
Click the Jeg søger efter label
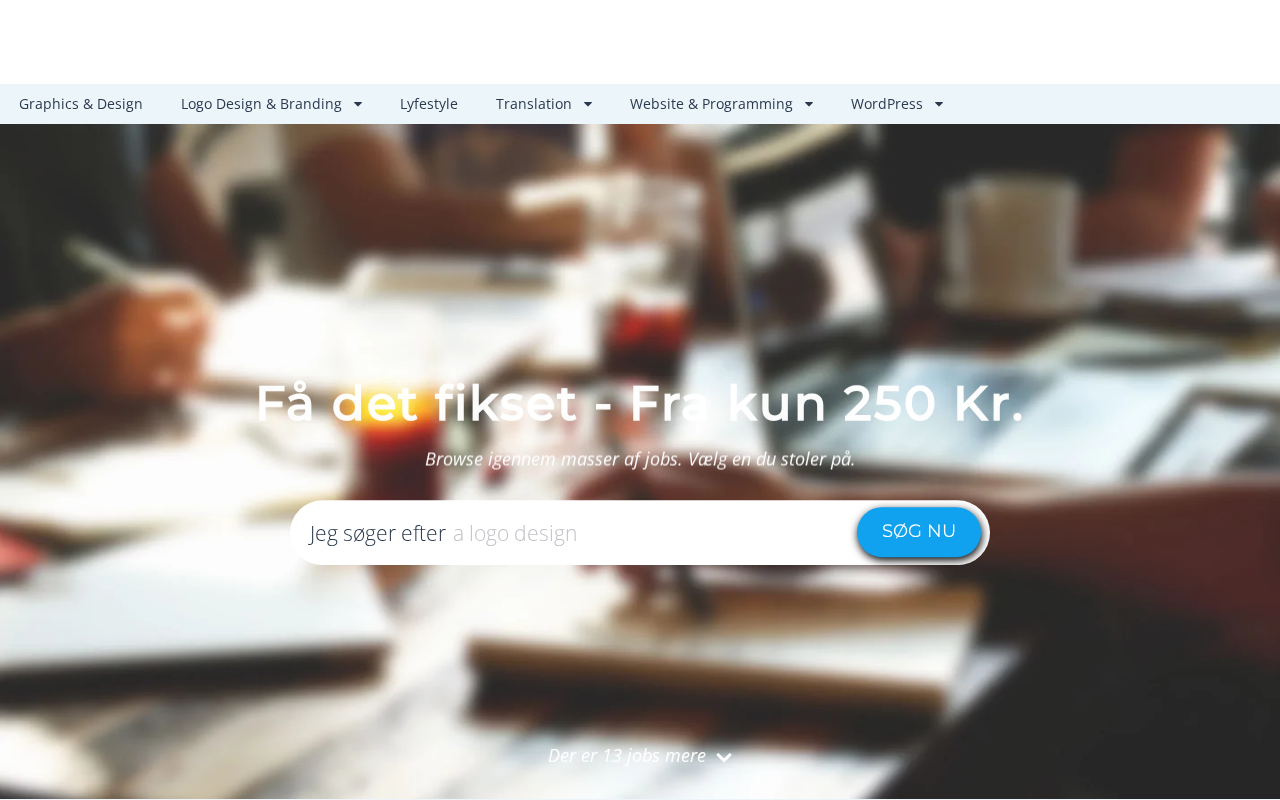(378, 533)
